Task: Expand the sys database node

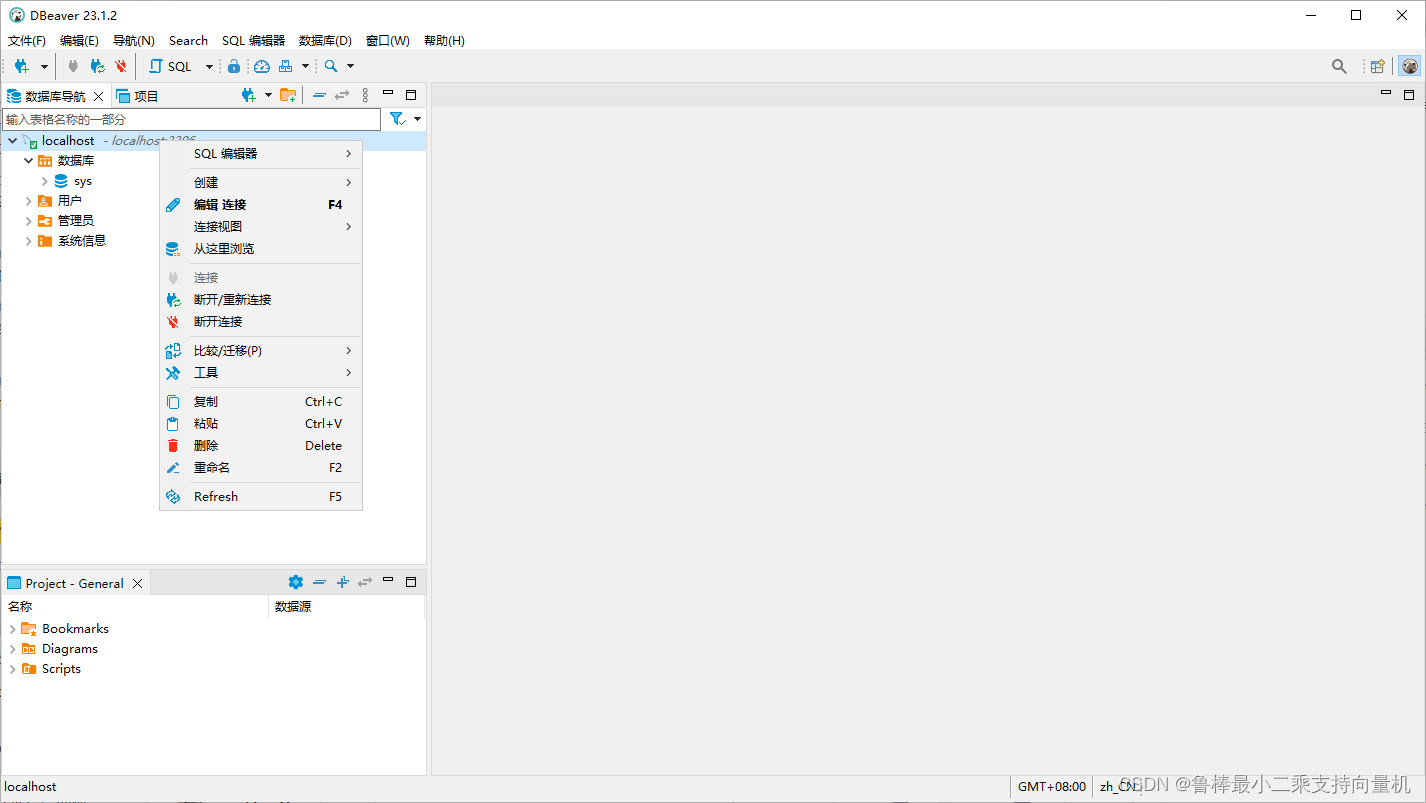Action: (x=44, y=181)
